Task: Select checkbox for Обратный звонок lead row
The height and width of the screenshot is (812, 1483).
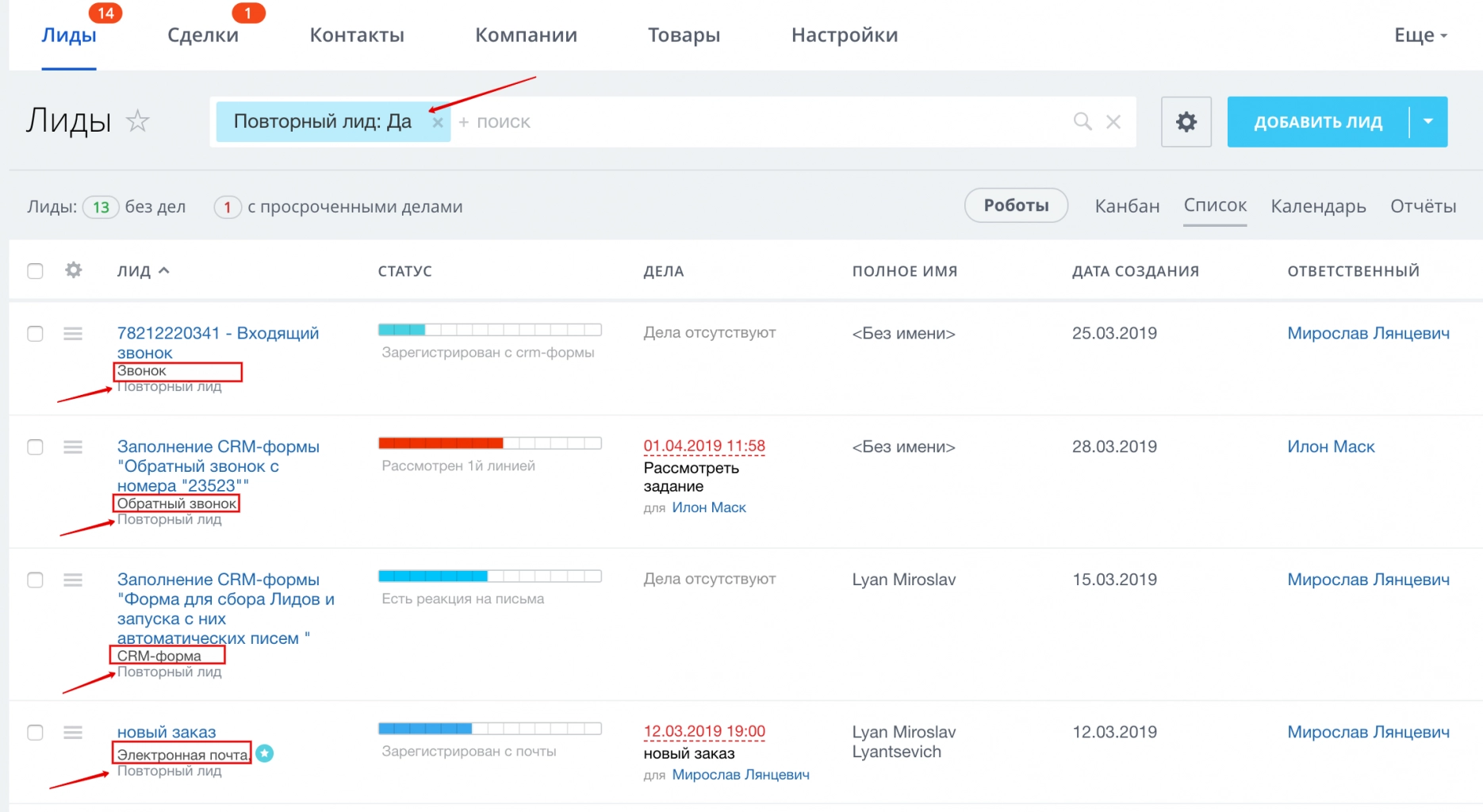Action: click(x=35, y=447)
